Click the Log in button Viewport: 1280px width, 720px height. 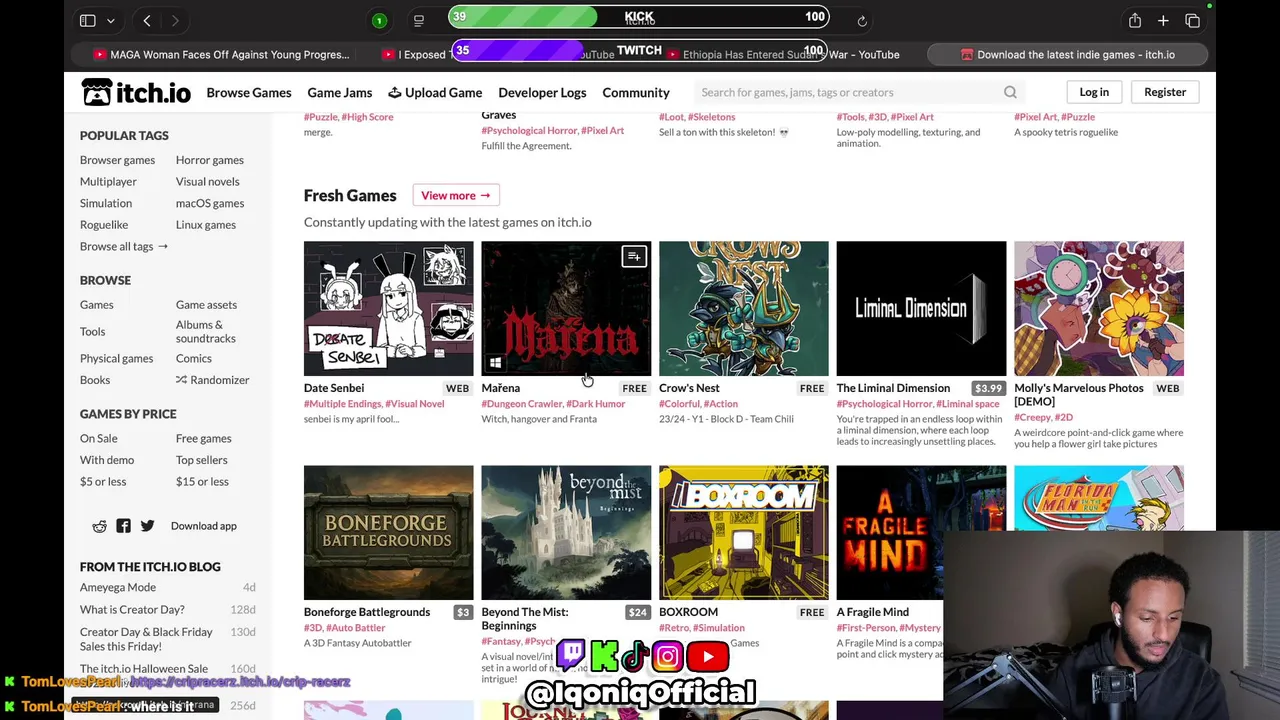point(1094,92)
